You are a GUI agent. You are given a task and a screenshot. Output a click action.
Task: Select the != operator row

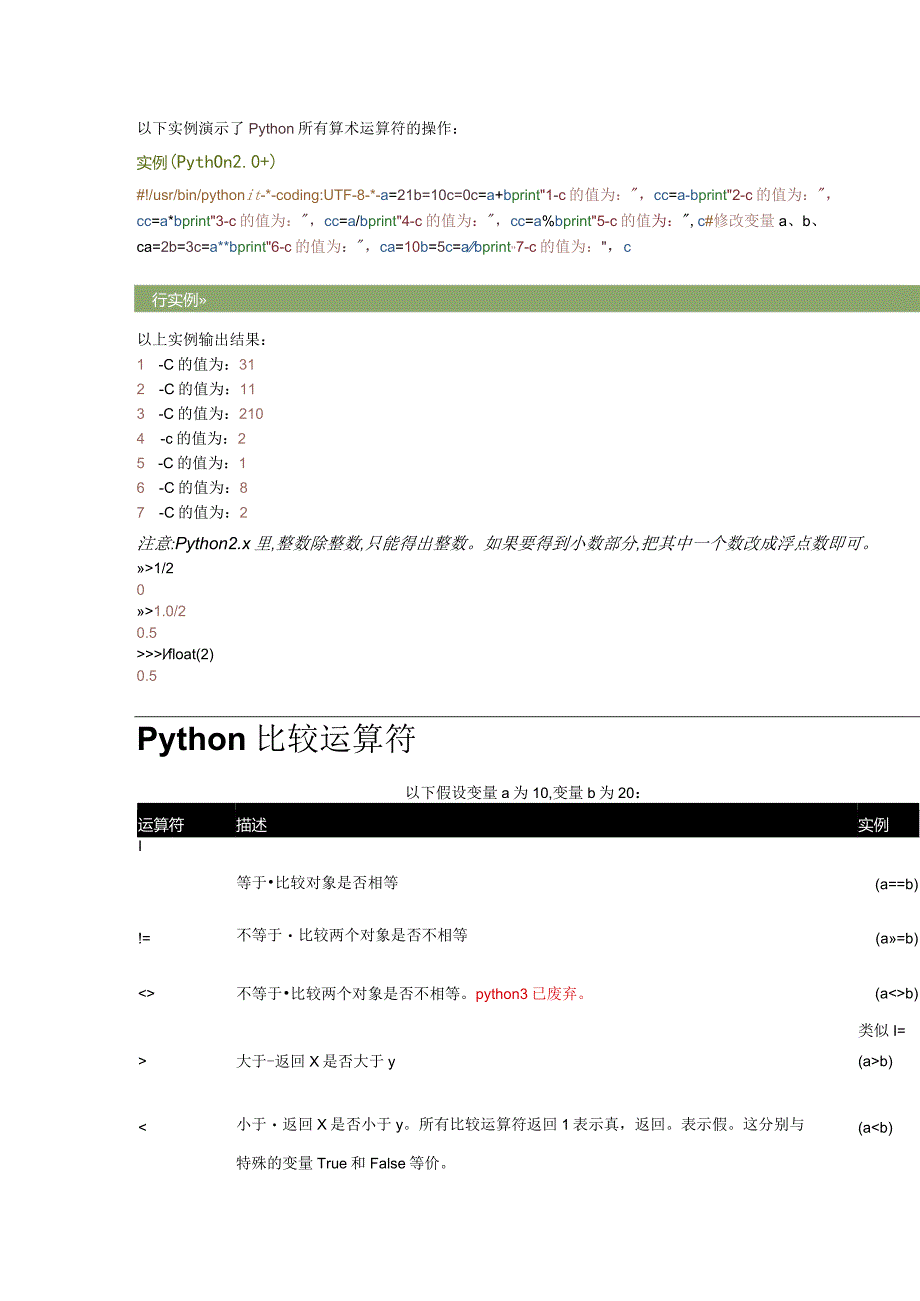(x=143, y=937)
